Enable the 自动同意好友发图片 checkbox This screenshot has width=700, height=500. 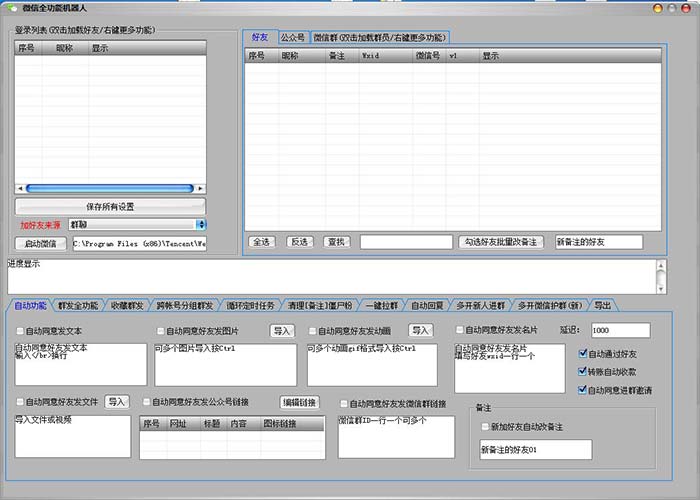160,331
